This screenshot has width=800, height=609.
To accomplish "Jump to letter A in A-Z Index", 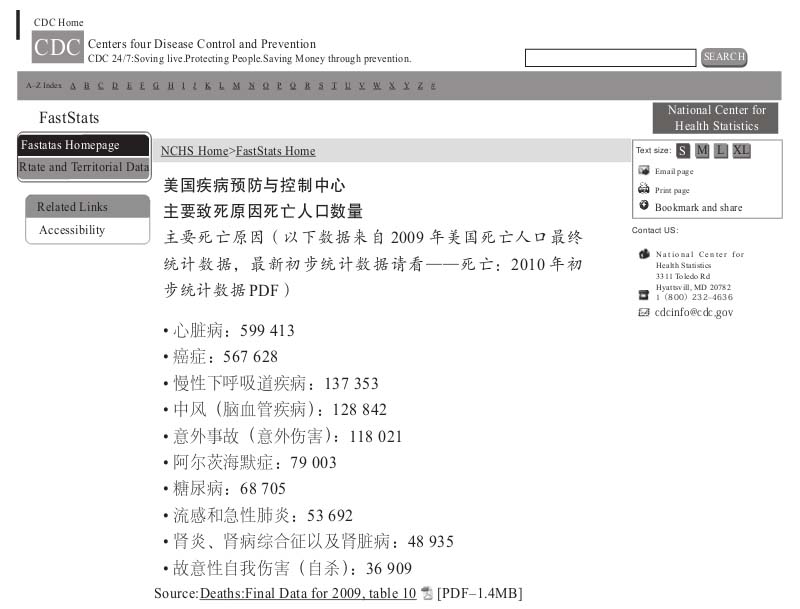I will click(73, 86).
